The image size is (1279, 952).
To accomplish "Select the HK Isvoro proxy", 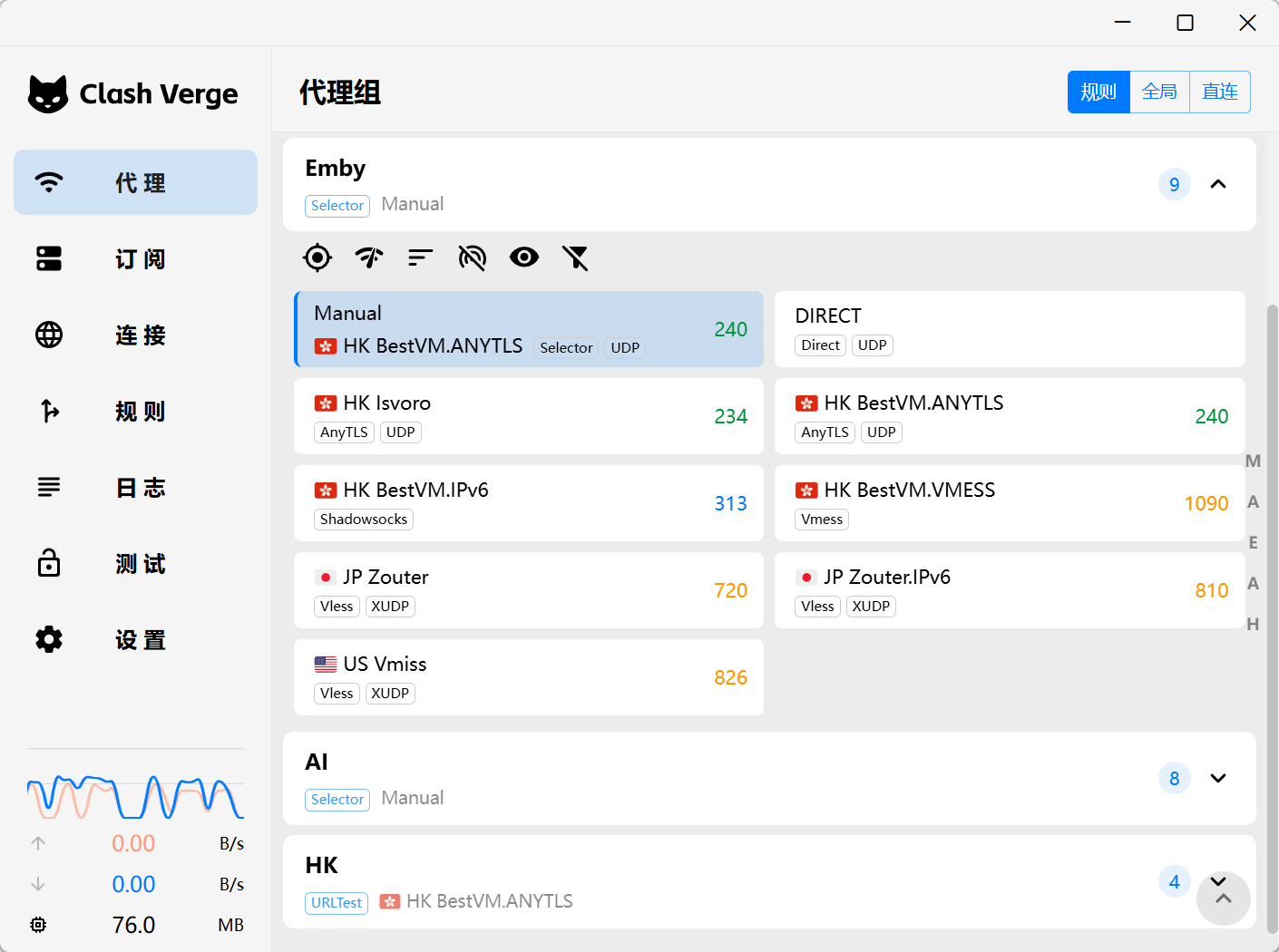I will click(x=529, y=416).
